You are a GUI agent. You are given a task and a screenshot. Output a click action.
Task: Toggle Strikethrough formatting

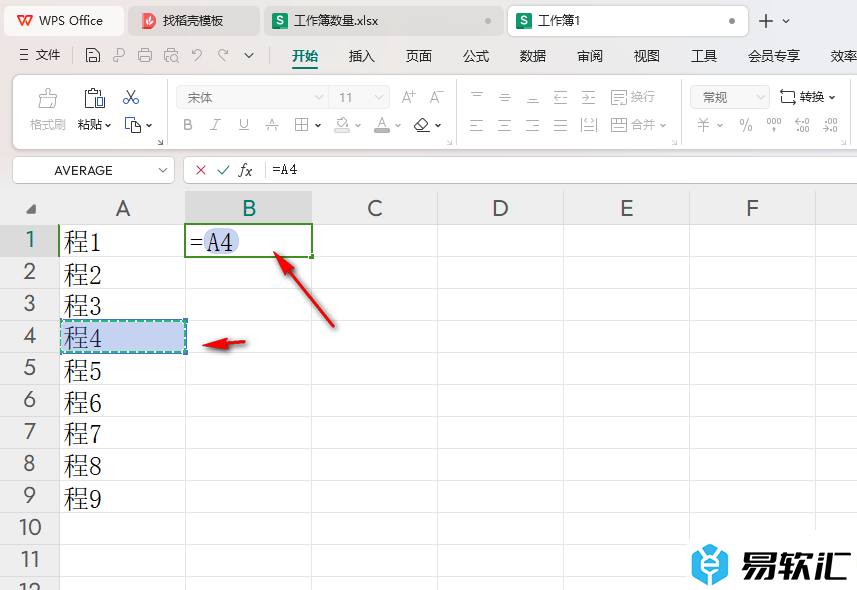[272, 125]
